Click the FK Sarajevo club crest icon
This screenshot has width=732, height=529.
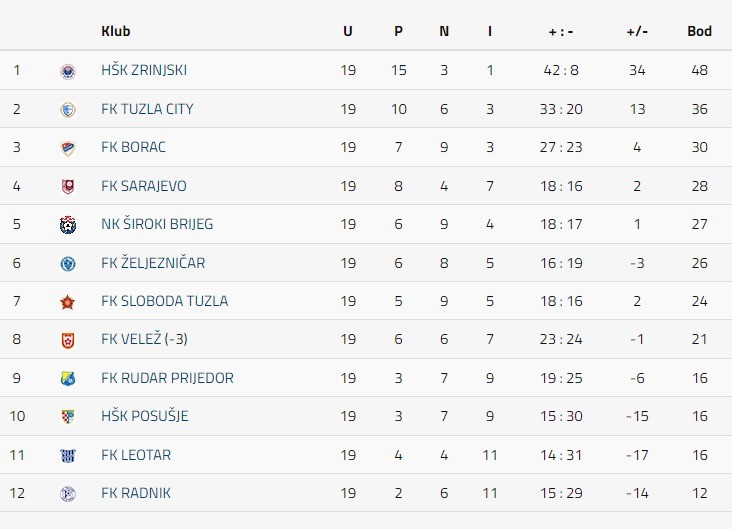[x=67, y=187]
